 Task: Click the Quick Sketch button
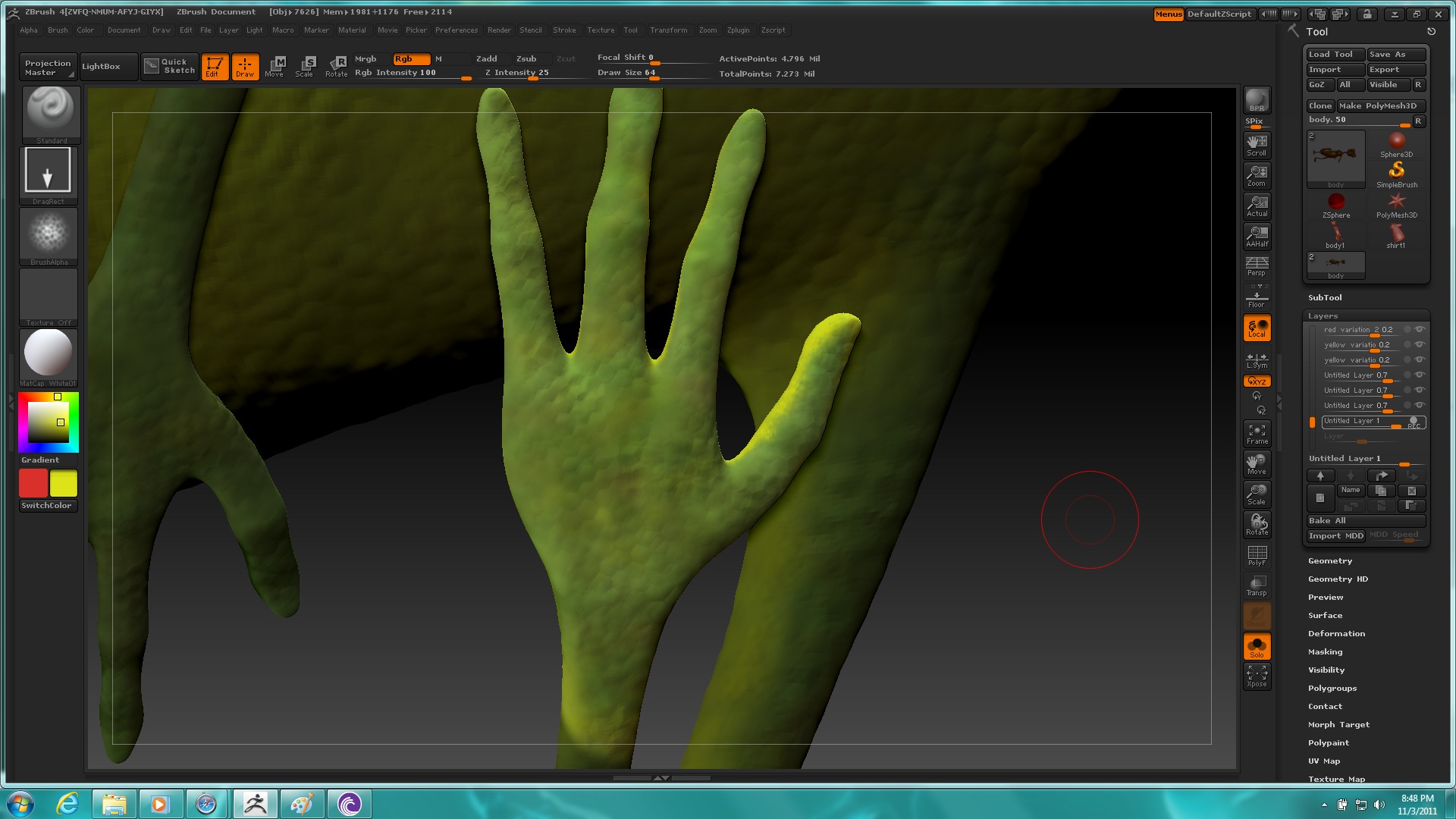point(171,66)
